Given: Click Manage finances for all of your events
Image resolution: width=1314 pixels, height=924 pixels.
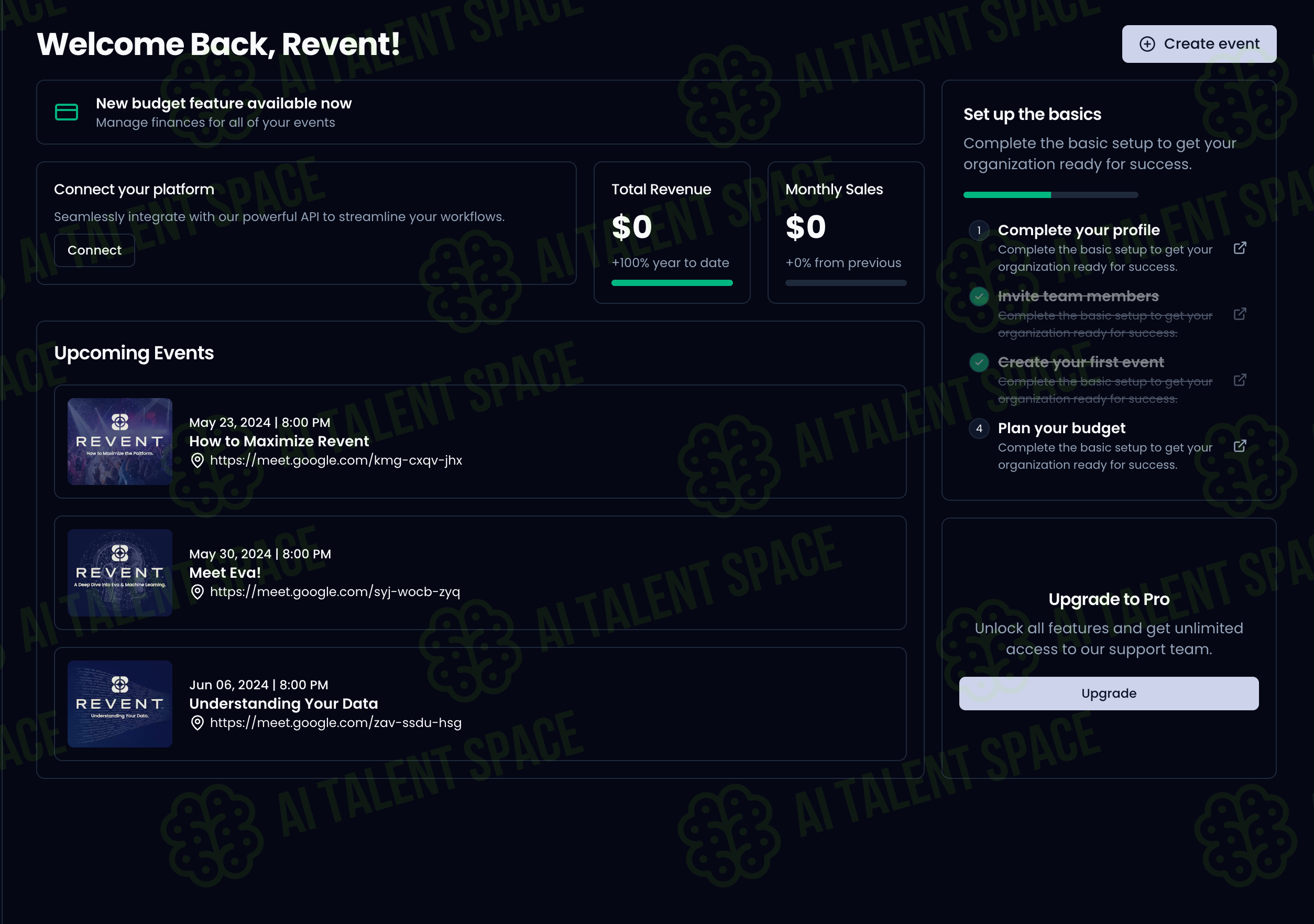Looking at the screenshot, I should pyautogui.click(x=215, y=123).
